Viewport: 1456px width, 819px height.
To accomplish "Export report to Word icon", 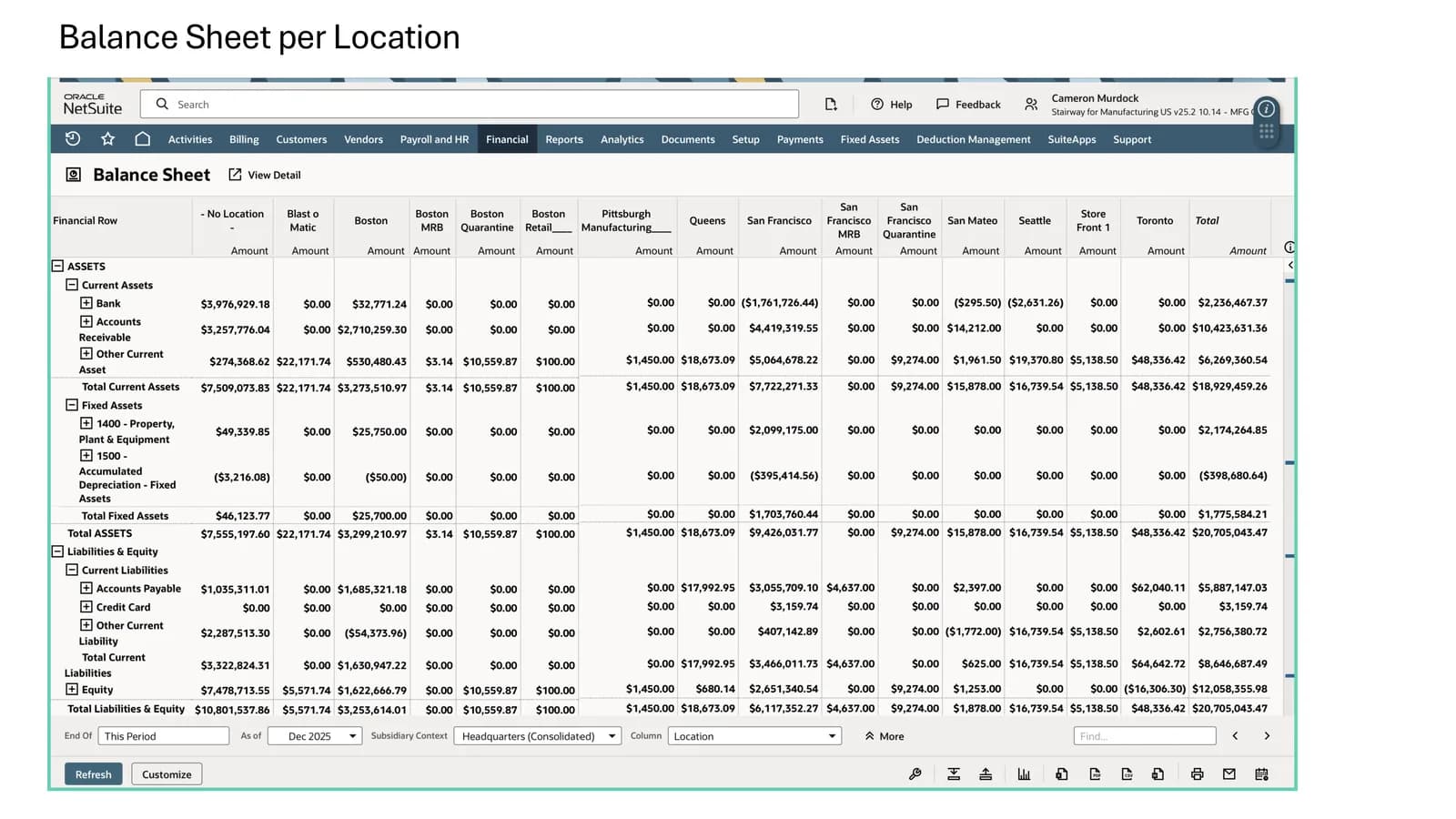I will point(1158,773).
